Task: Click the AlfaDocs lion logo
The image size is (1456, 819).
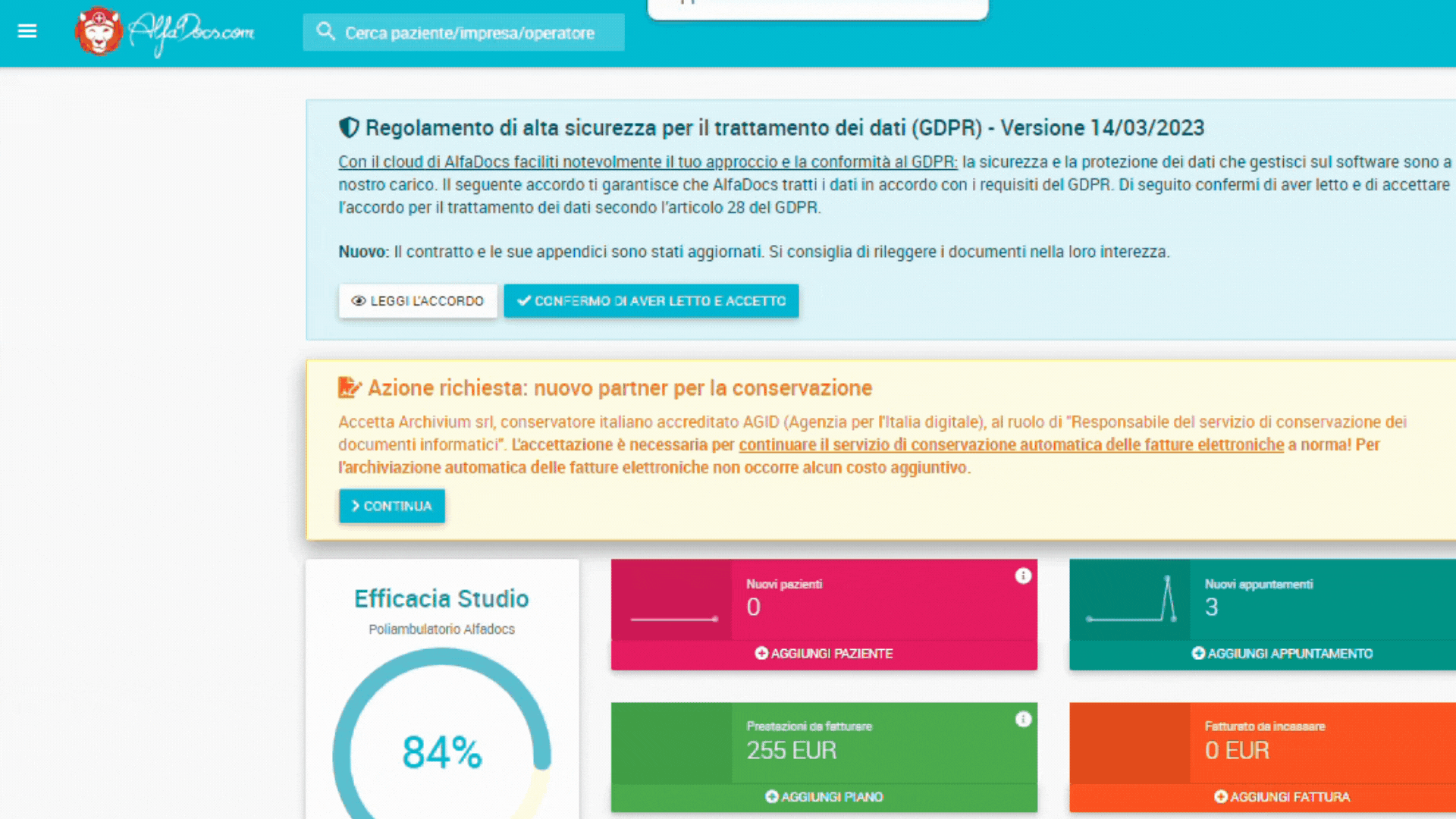Action: click(x=99, y=31)
